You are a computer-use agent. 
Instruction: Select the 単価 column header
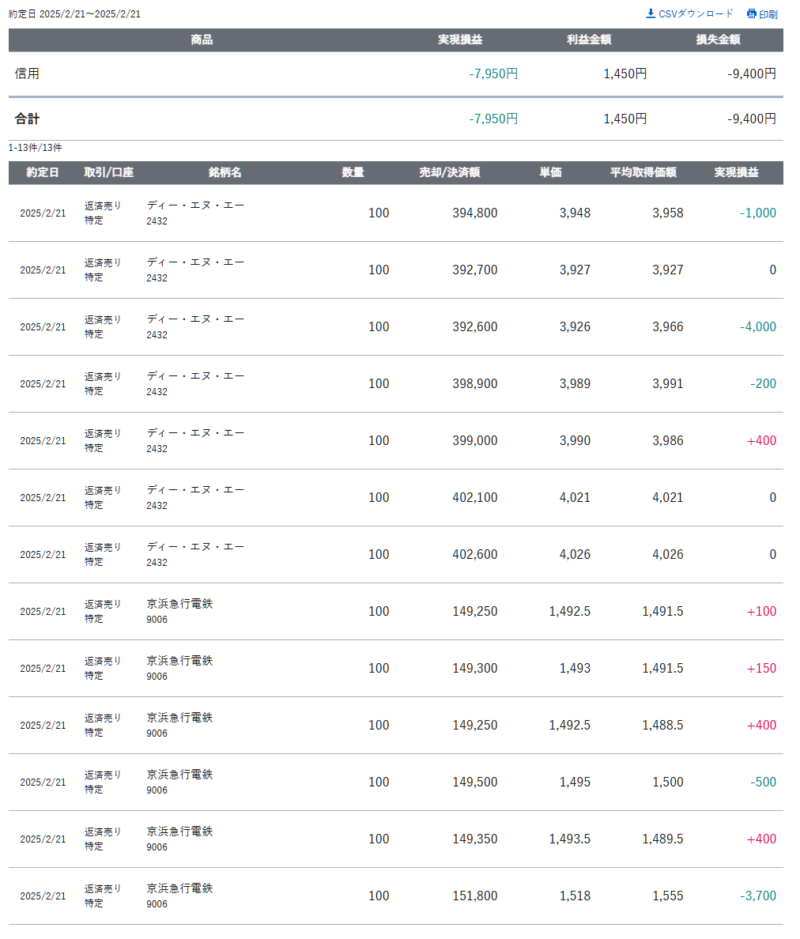(550, 173)
